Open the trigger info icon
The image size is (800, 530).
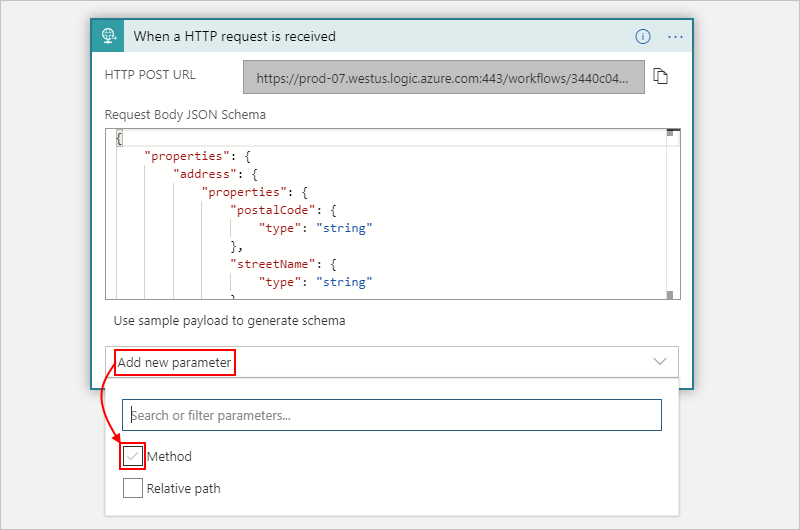tap(643, 36)
